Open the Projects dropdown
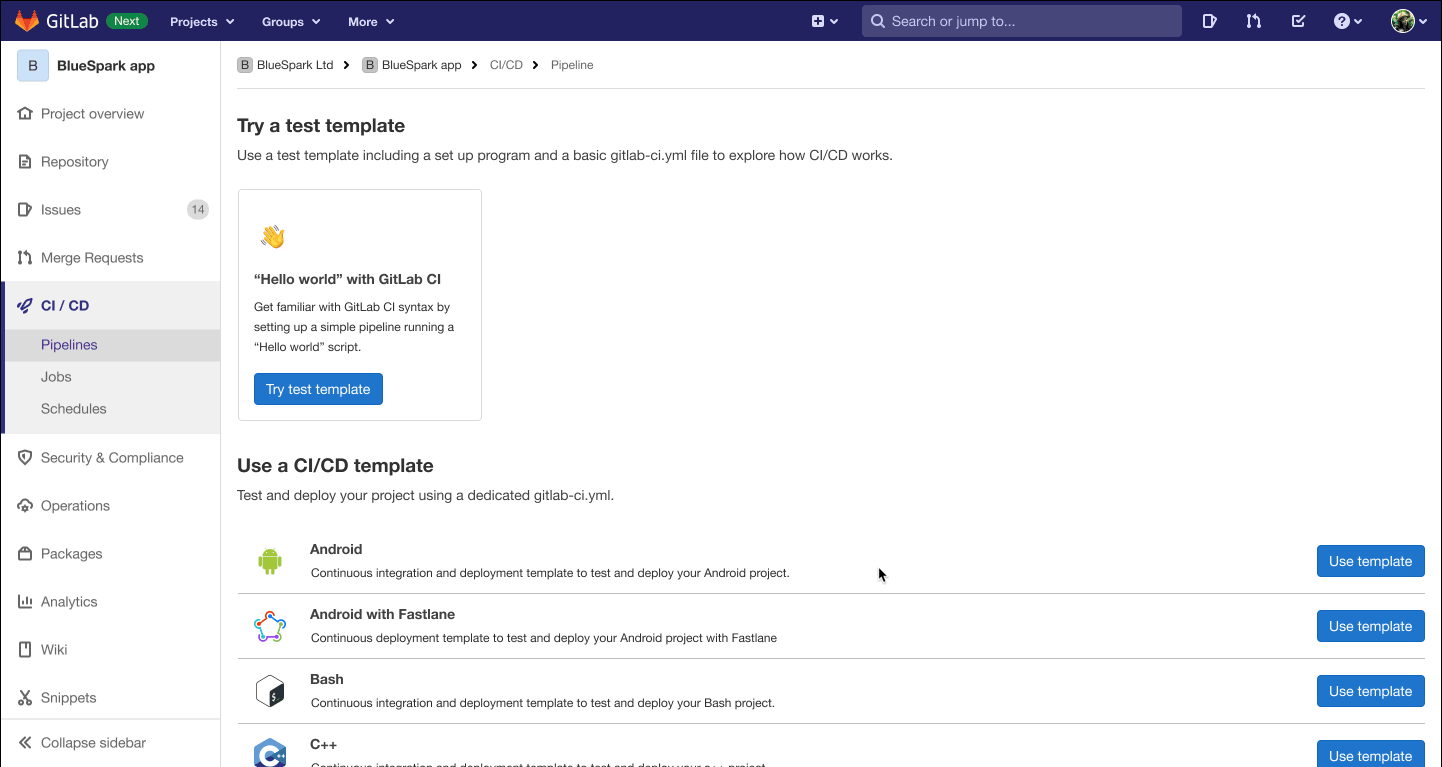The height and width of the screenshot is (767, 1442). [201, 21]
